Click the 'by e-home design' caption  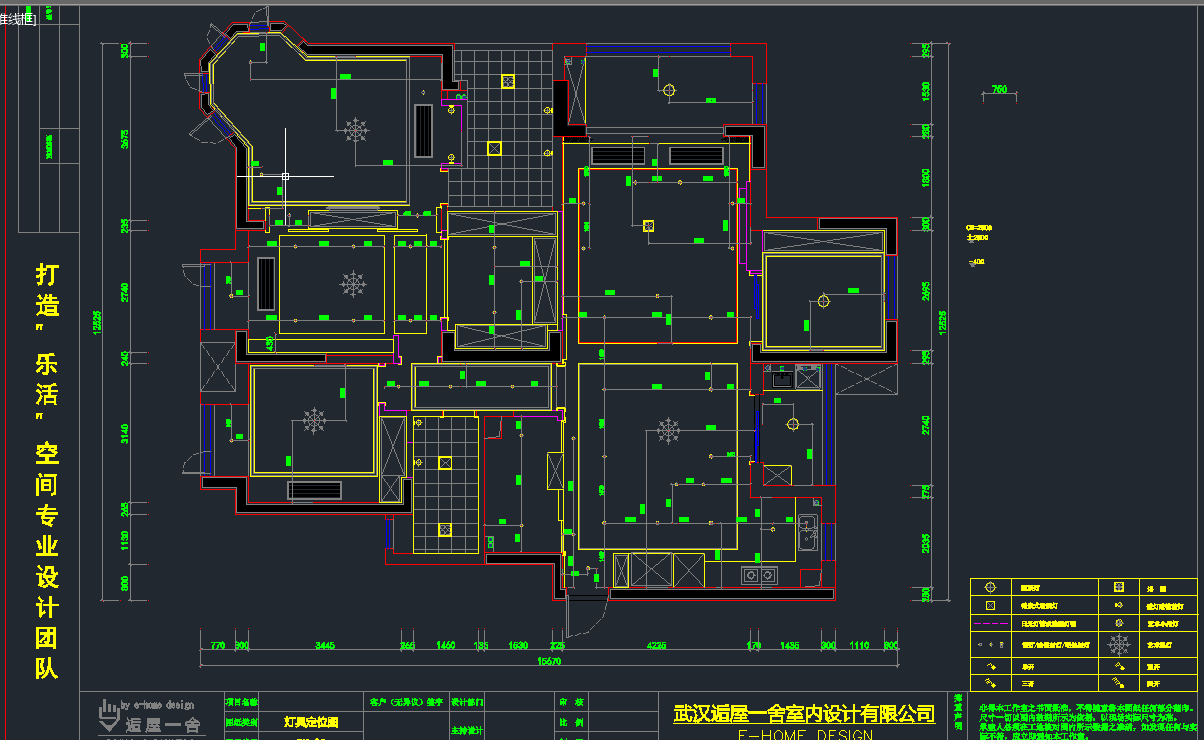(x=158, y=705)
